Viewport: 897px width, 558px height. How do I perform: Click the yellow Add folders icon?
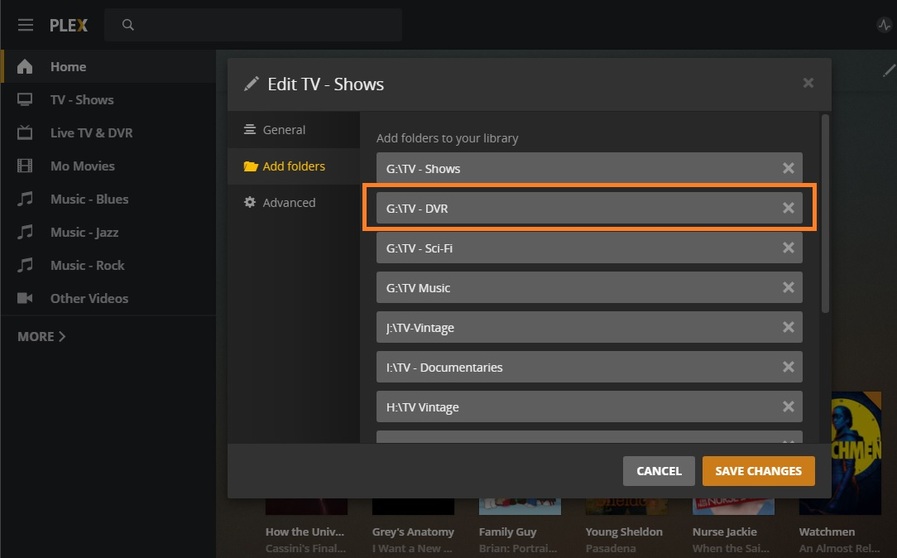[x=251, y=167]
